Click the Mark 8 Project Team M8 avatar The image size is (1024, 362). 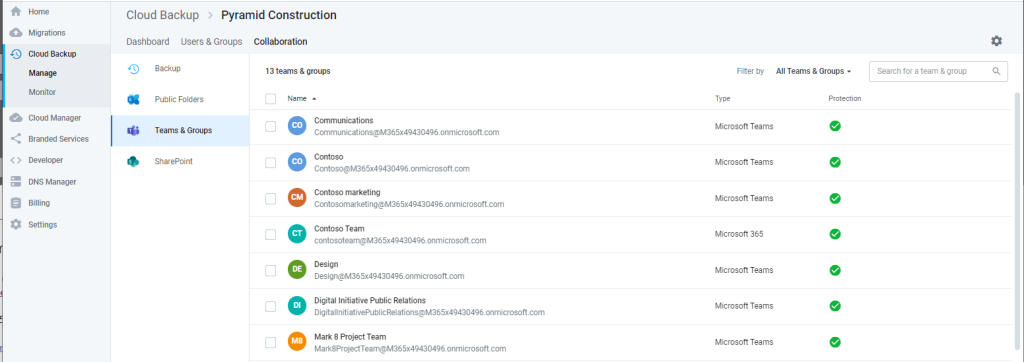coord(297,342)
